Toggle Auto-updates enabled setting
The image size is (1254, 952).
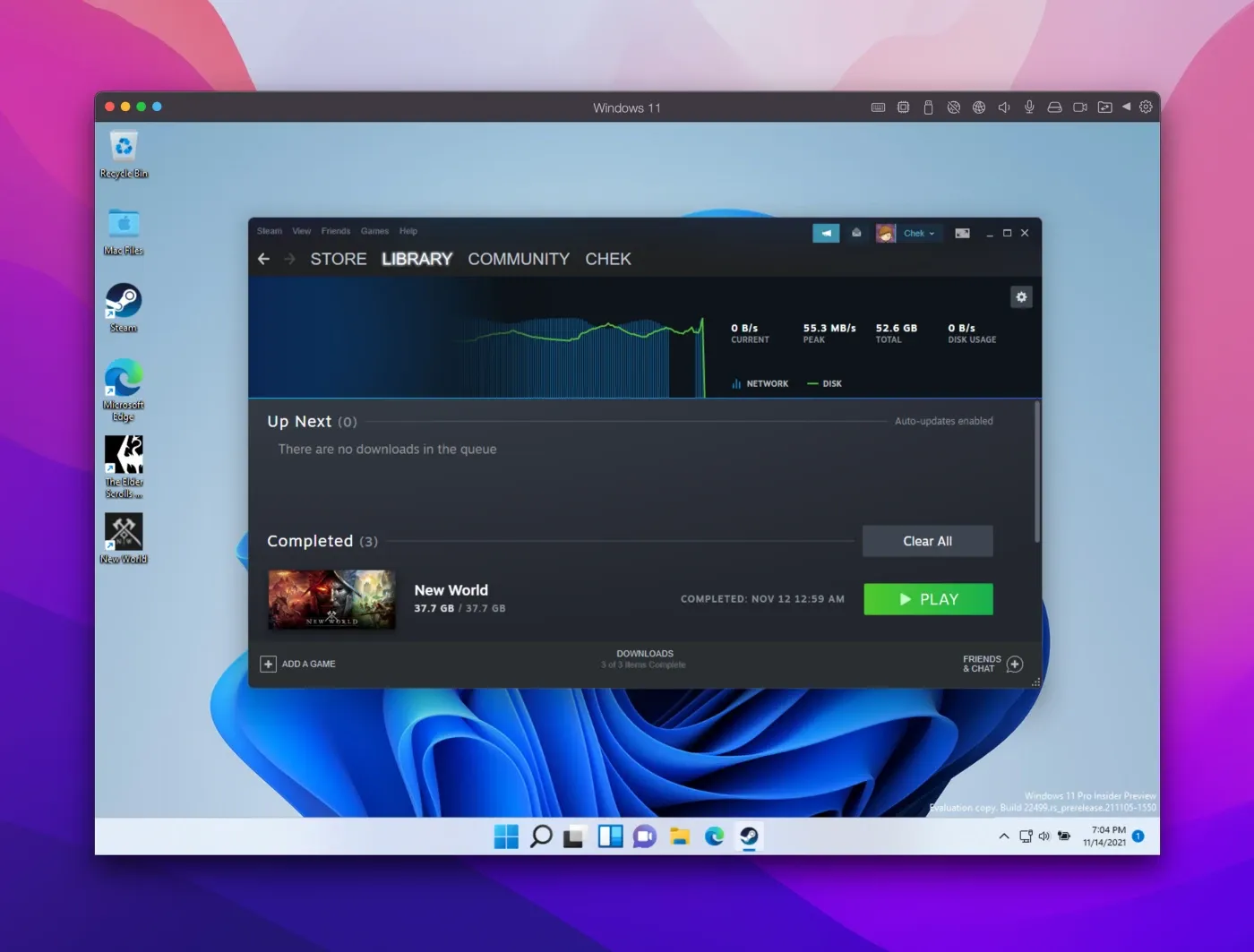(943, 421)
